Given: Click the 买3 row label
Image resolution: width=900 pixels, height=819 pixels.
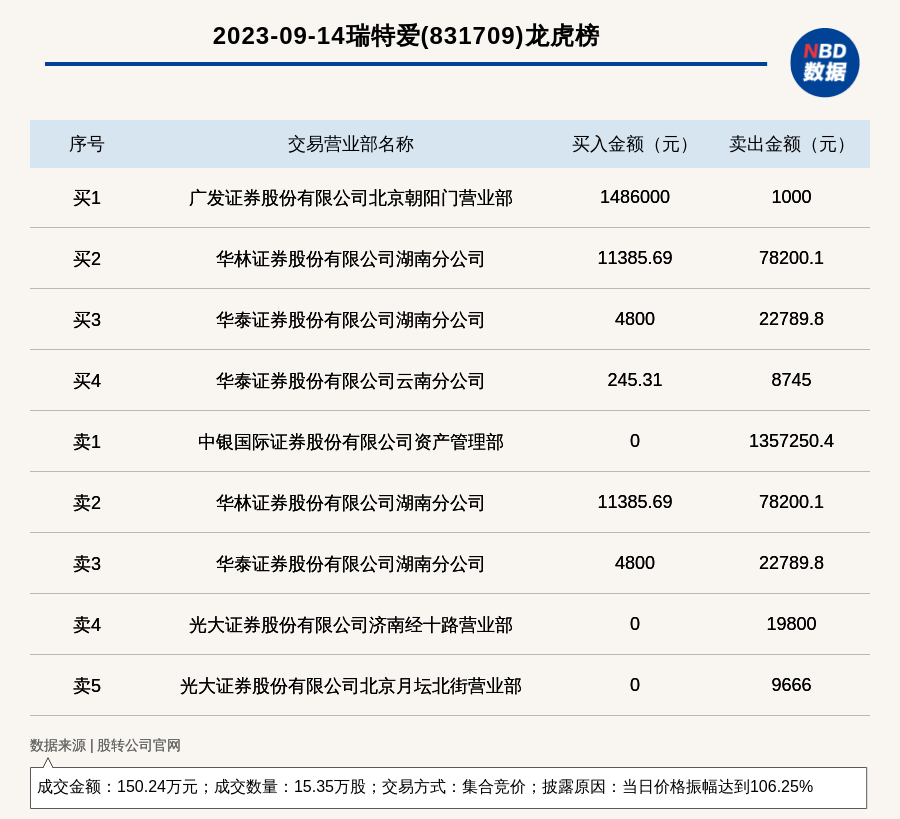Looking at the screenshot, I should coord(87,320).
